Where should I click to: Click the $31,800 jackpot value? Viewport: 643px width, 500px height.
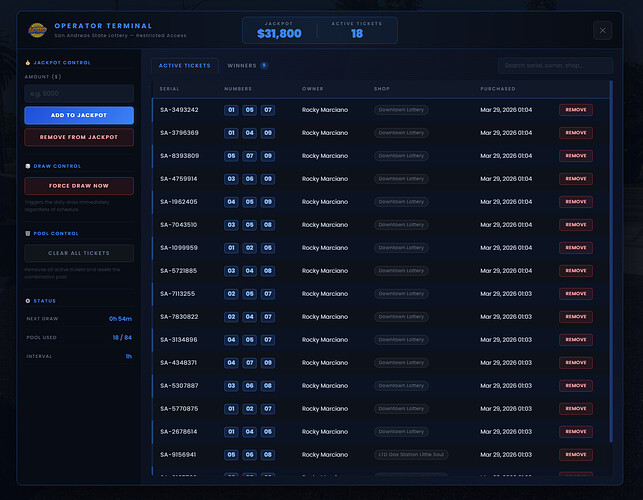(x=279, y=34)
